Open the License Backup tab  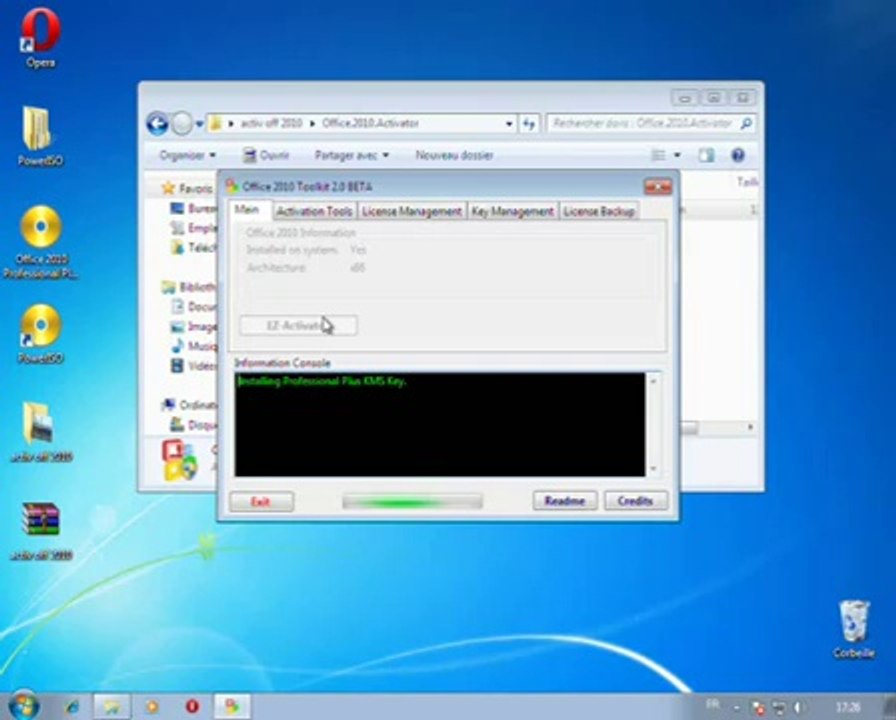(x=599, y=211)
